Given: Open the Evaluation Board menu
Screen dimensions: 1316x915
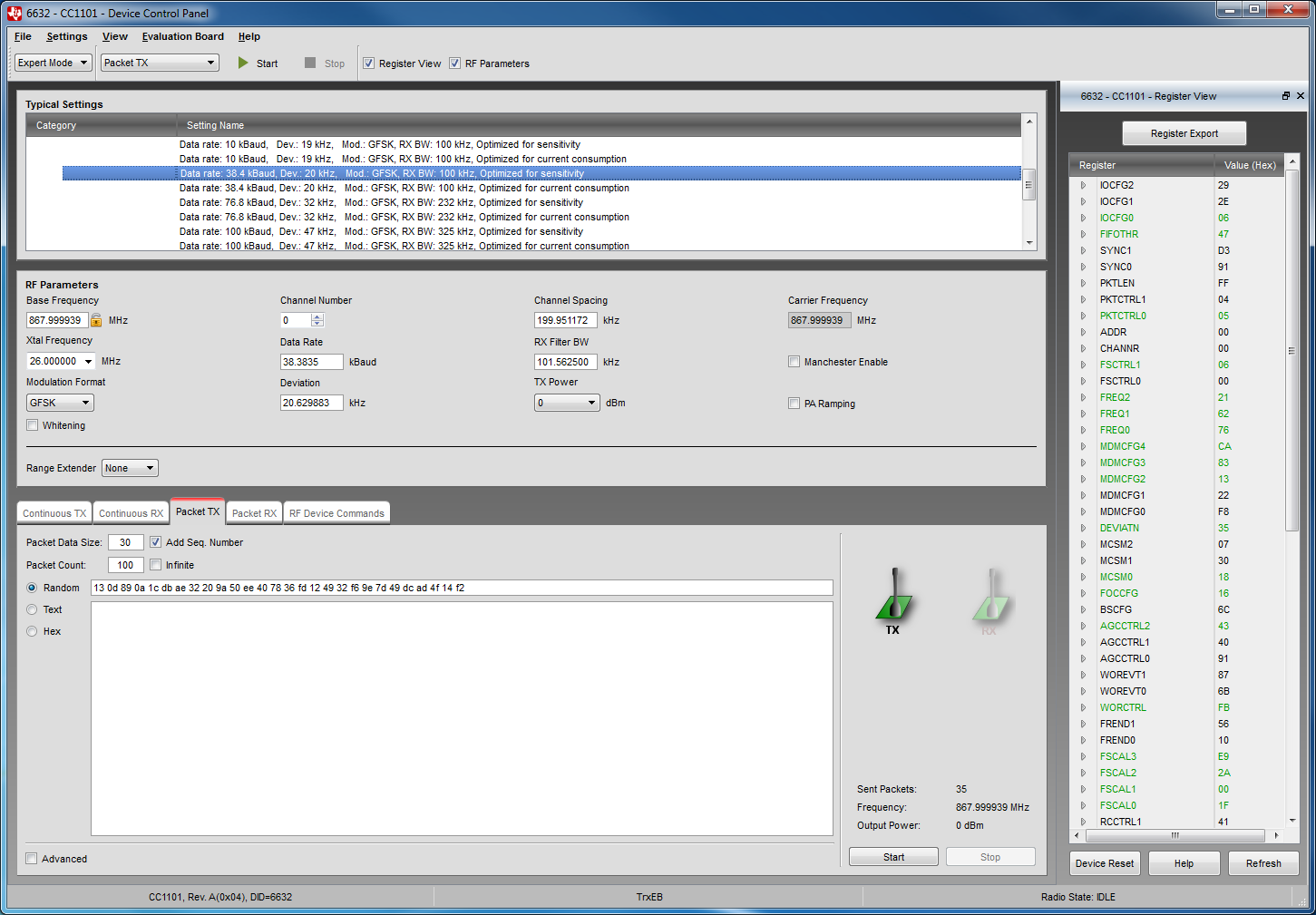Looking at the screenshot, I should point(182,36).
